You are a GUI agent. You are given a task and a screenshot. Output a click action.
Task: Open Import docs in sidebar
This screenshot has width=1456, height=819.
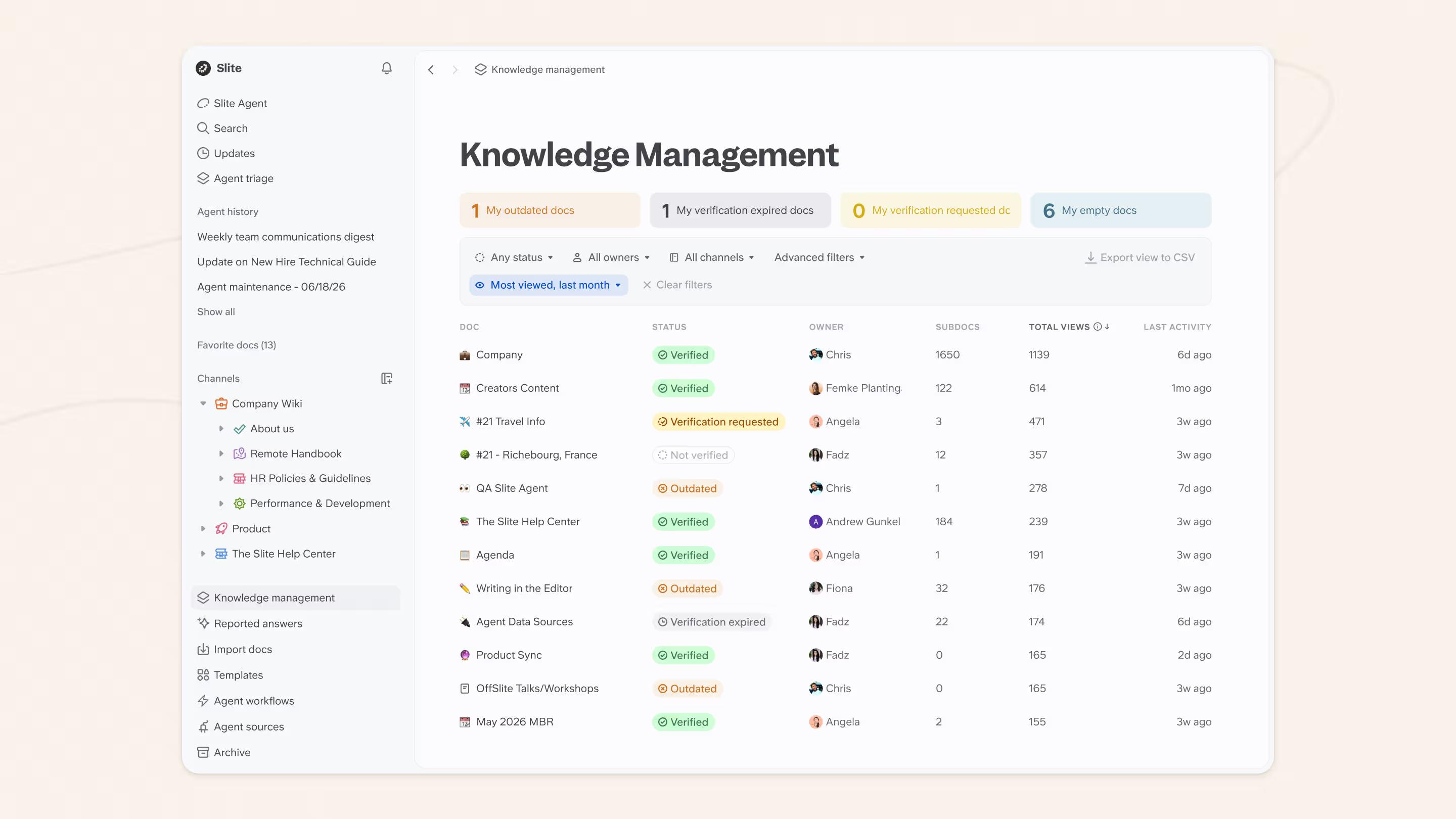pos(235,650)
